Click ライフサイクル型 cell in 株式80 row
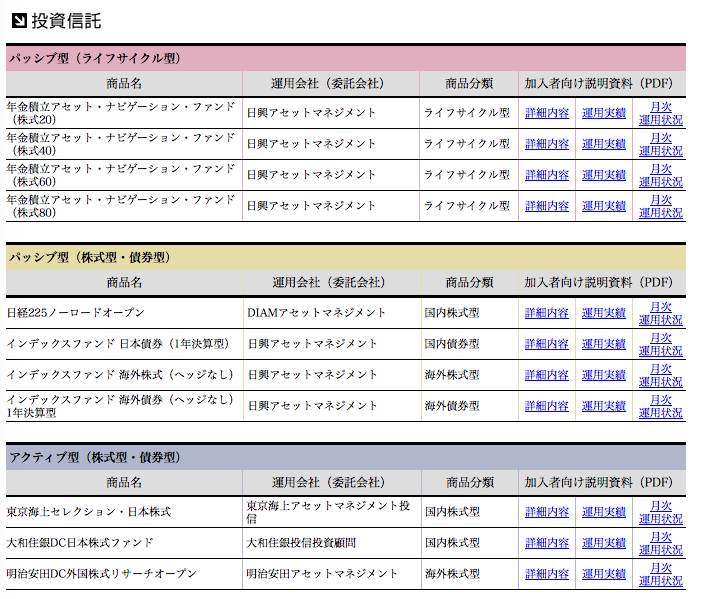Screen dimensions: 704x599 pyautogui.click(x=467, y=206)
